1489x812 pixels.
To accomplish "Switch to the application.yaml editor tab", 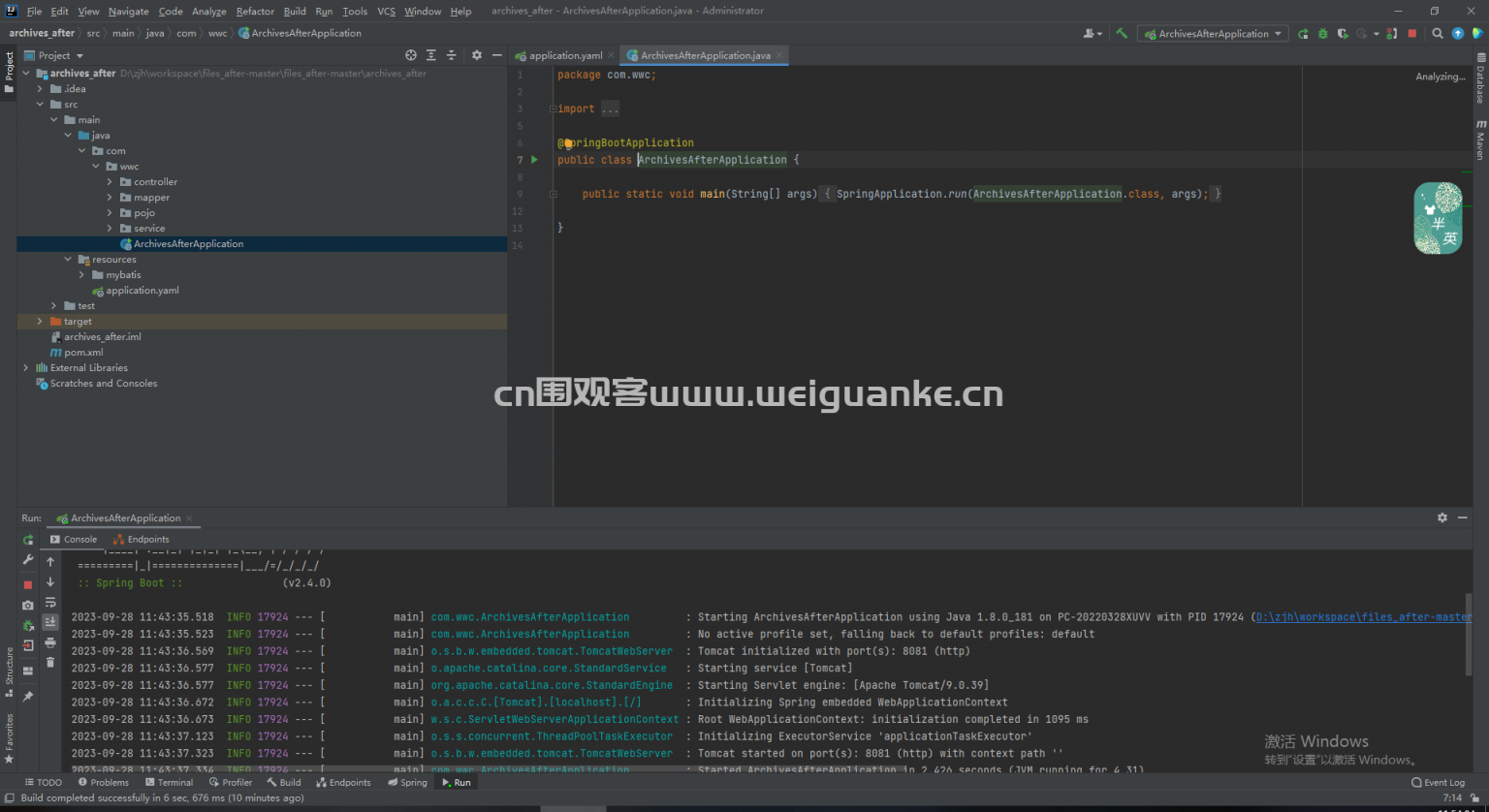I will 562,55.
